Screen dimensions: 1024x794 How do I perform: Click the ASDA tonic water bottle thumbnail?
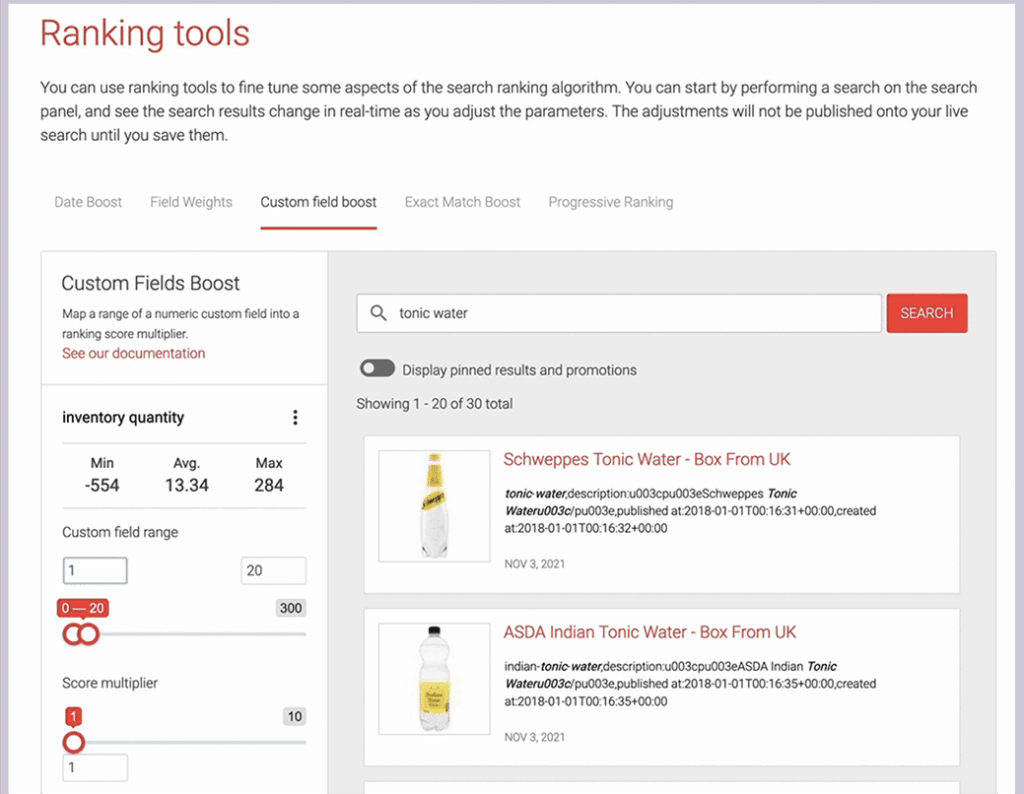point(434,677)
